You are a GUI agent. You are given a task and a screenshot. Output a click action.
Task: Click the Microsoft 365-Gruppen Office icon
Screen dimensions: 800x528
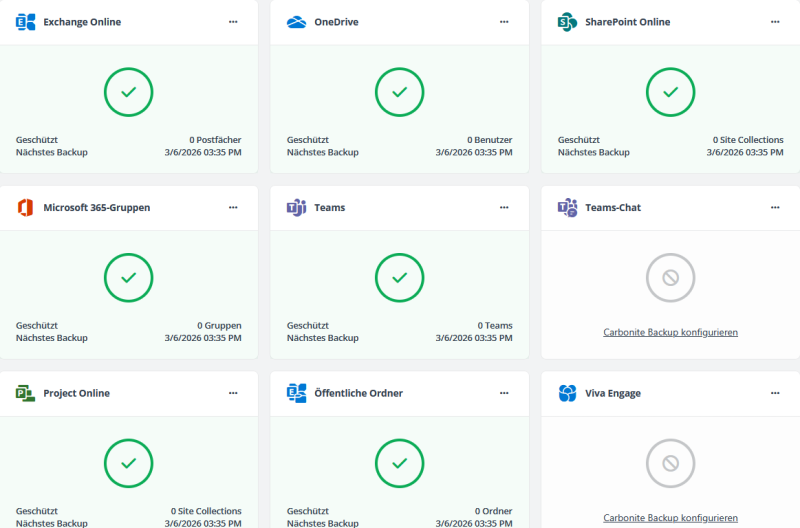tap(26, 208)
